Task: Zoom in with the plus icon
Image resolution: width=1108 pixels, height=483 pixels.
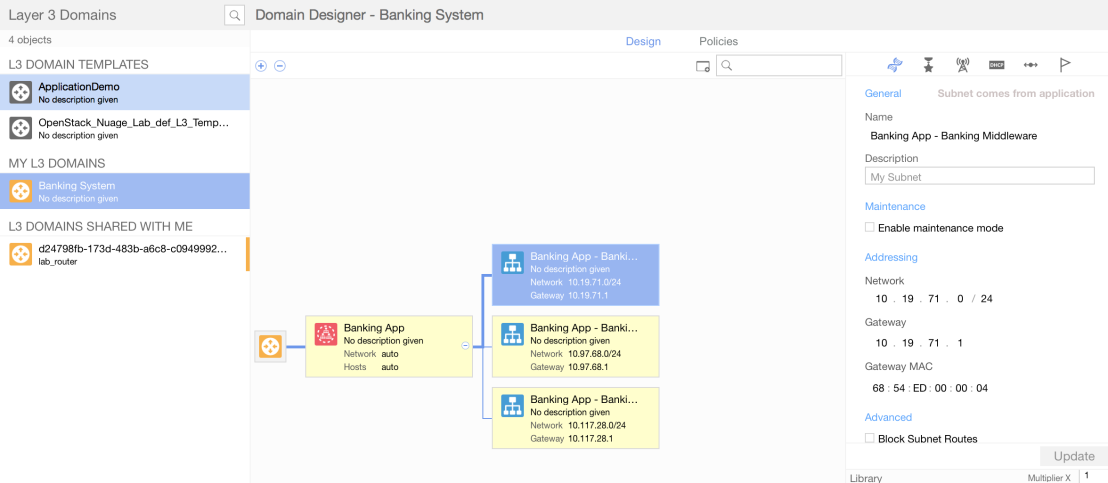Action: (x=261, y=66)
